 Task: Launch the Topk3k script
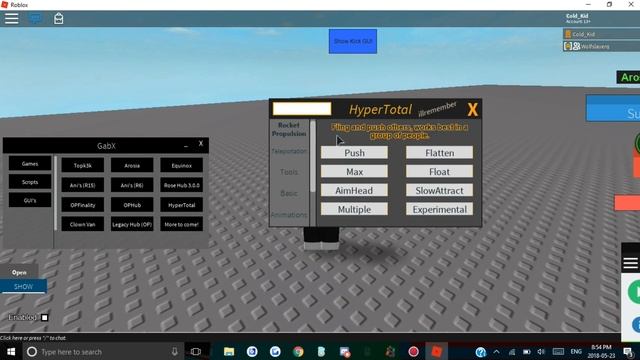pos(82,165)
